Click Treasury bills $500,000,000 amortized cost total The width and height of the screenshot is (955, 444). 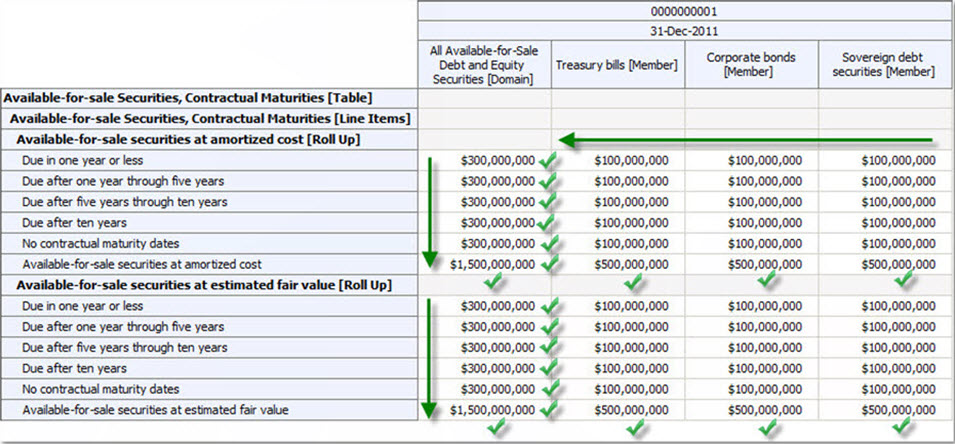(x=618, y=264)
